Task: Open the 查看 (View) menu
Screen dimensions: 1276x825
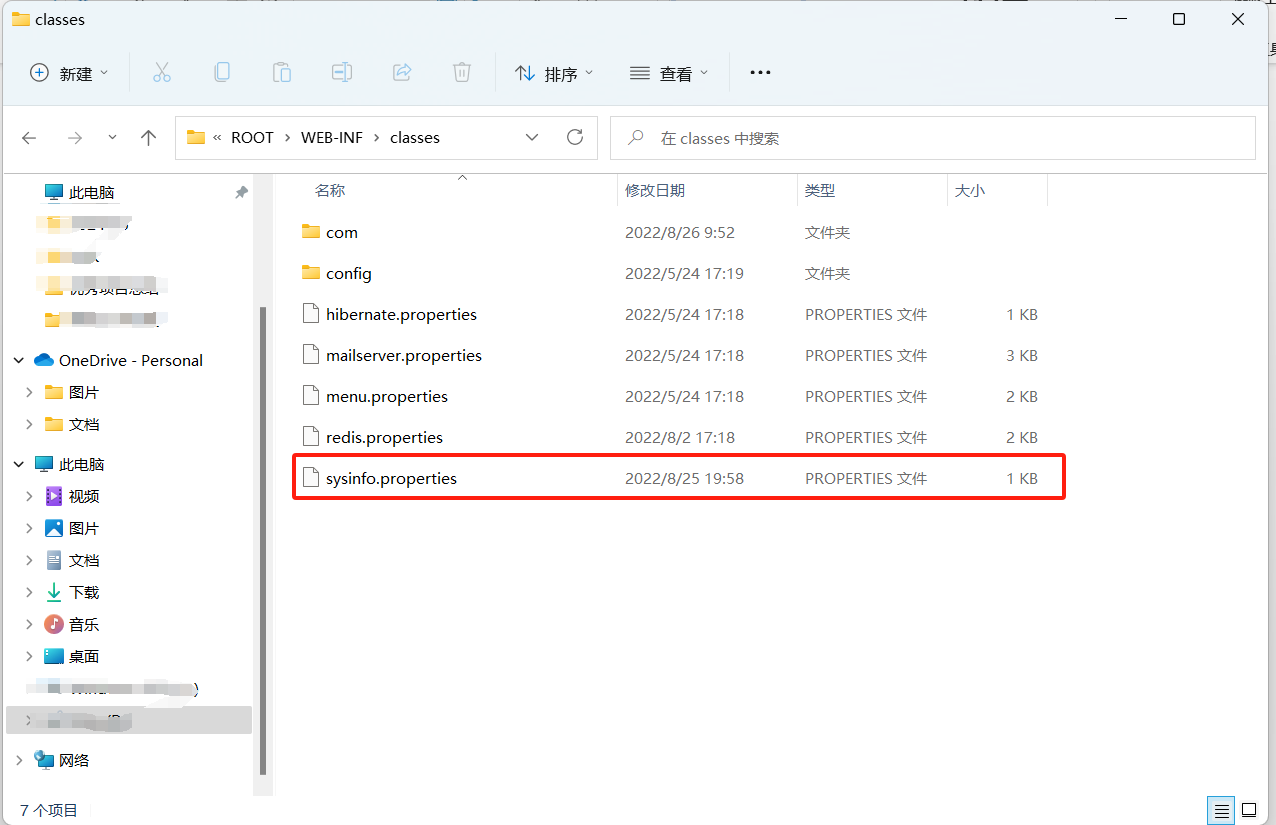Action: (669, 73)
